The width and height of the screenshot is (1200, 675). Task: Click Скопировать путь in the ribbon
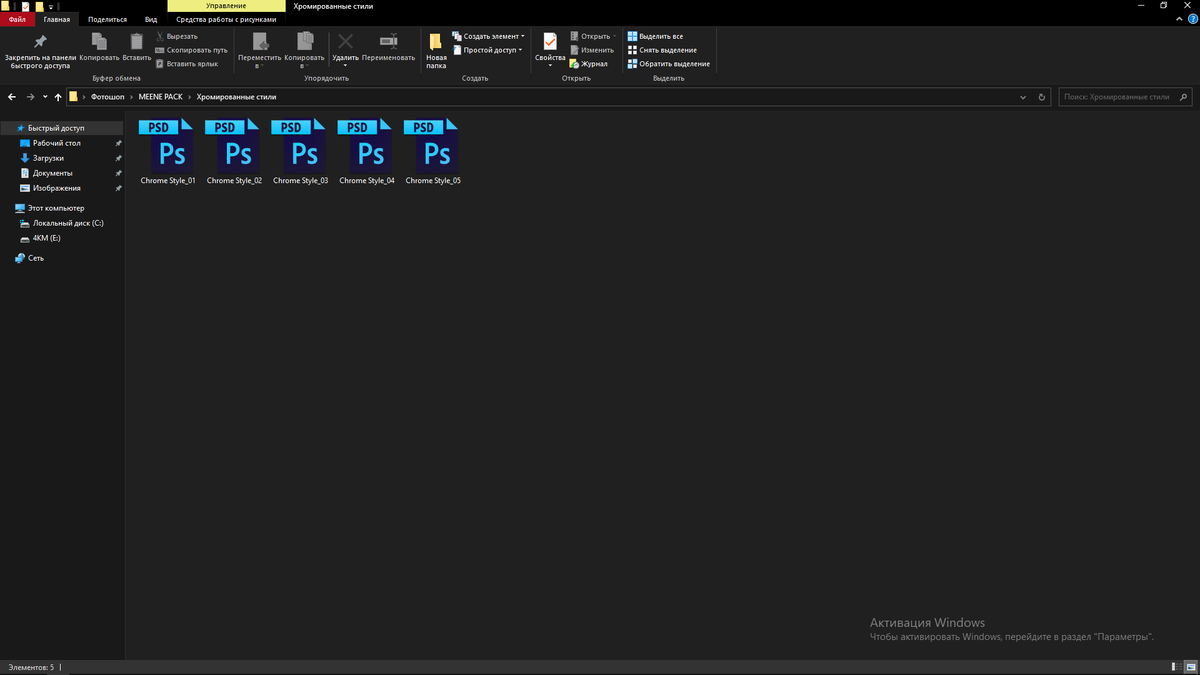click(x=191, y=50)
